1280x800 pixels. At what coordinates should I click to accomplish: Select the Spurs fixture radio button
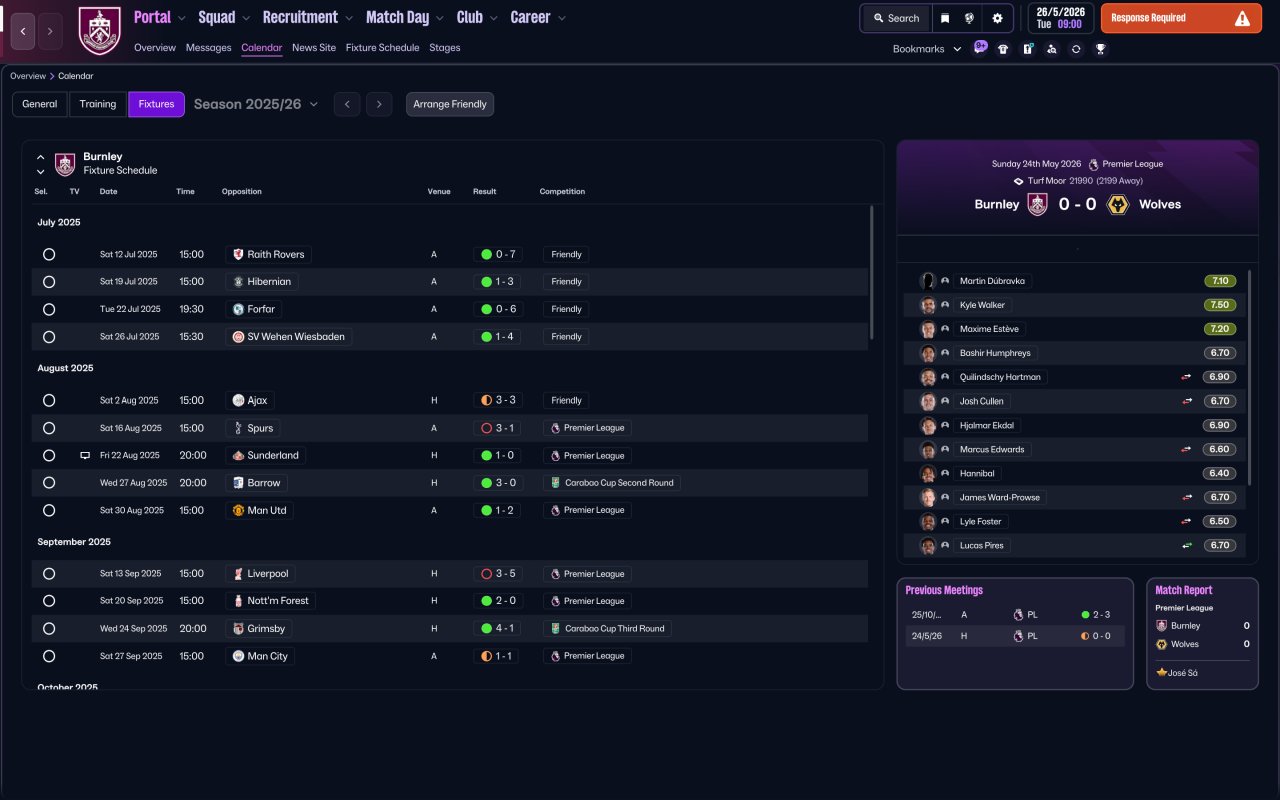click(49, 428)
